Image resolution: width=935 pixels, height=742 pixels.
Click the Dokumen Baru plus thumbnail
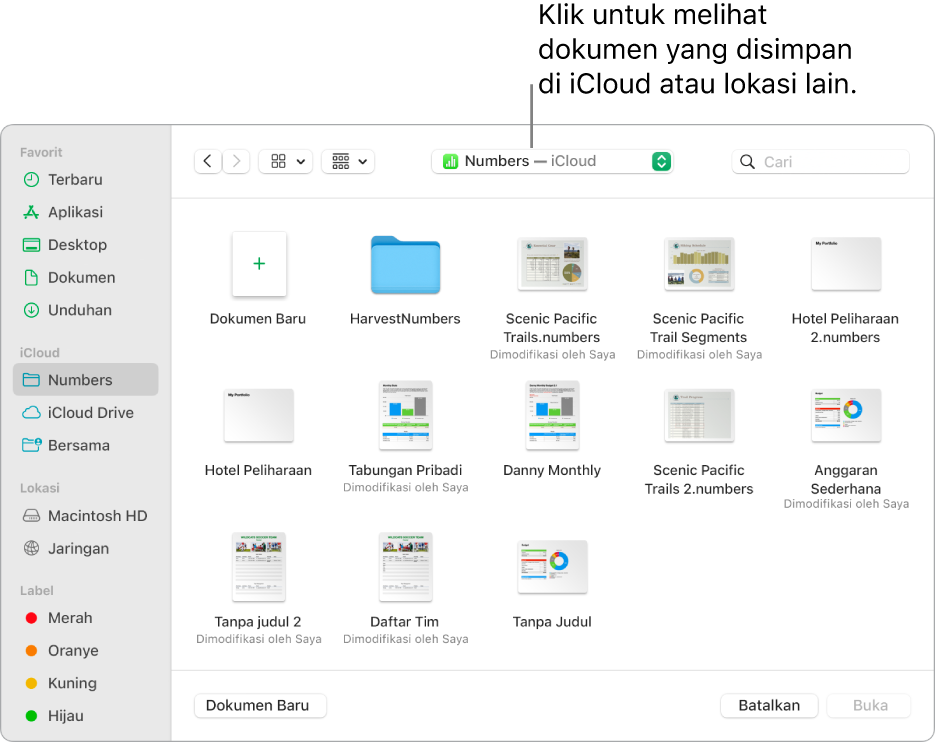(259, 264)
